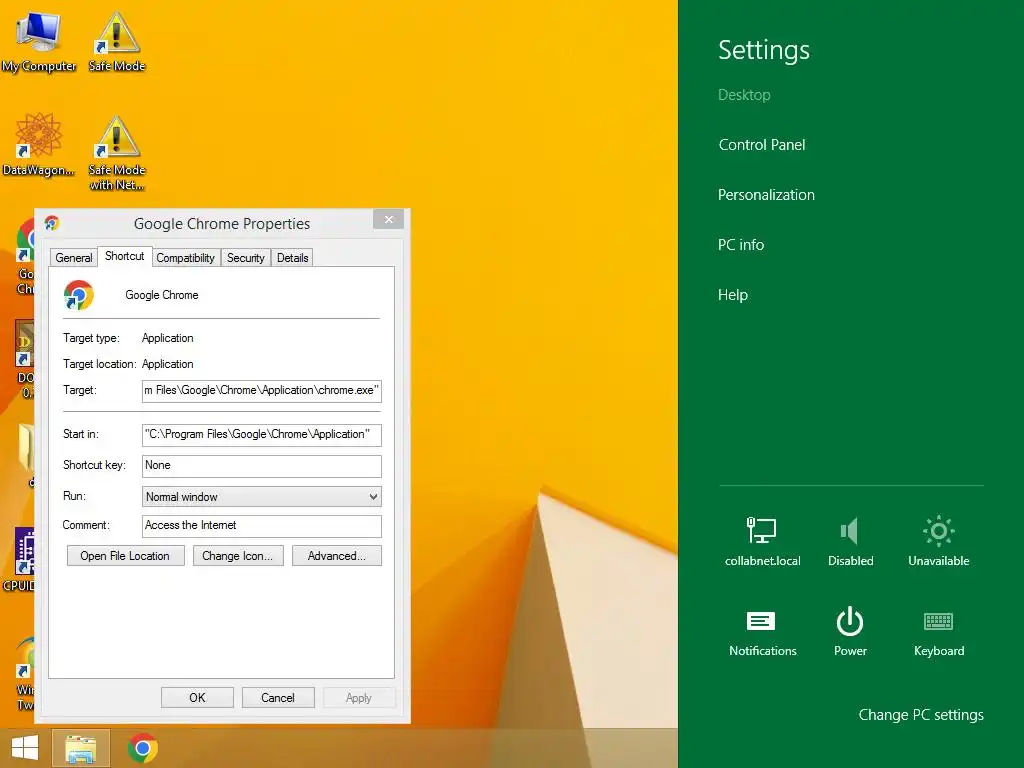This screenshot has width=1024, height=768.
Task: Select the Shortcut tab
Action: click(125, 256)
